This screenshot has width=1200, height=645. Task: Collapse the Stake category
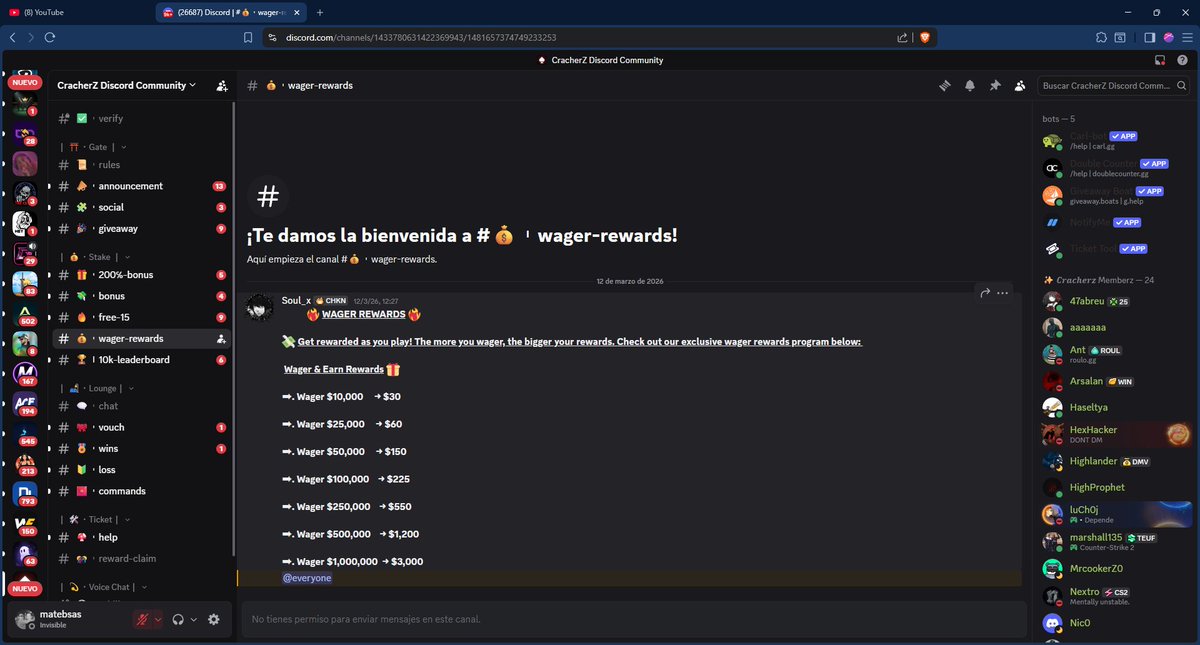click(100, 257)
